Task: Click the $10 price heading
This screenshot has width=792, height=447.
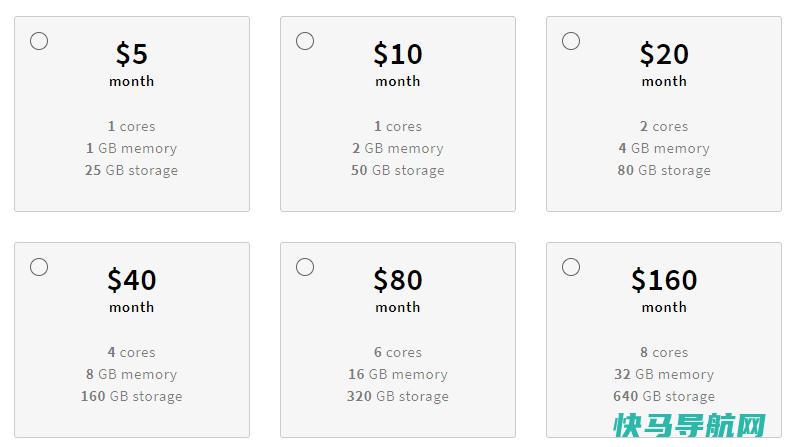Action: coord(398,54)
